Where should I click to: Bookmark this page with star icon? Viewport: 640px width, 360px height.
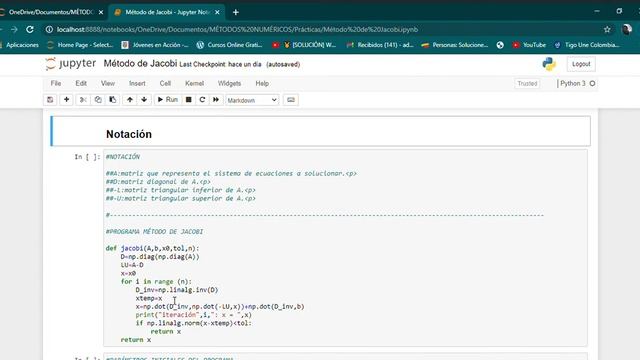(x=607, y=29)
